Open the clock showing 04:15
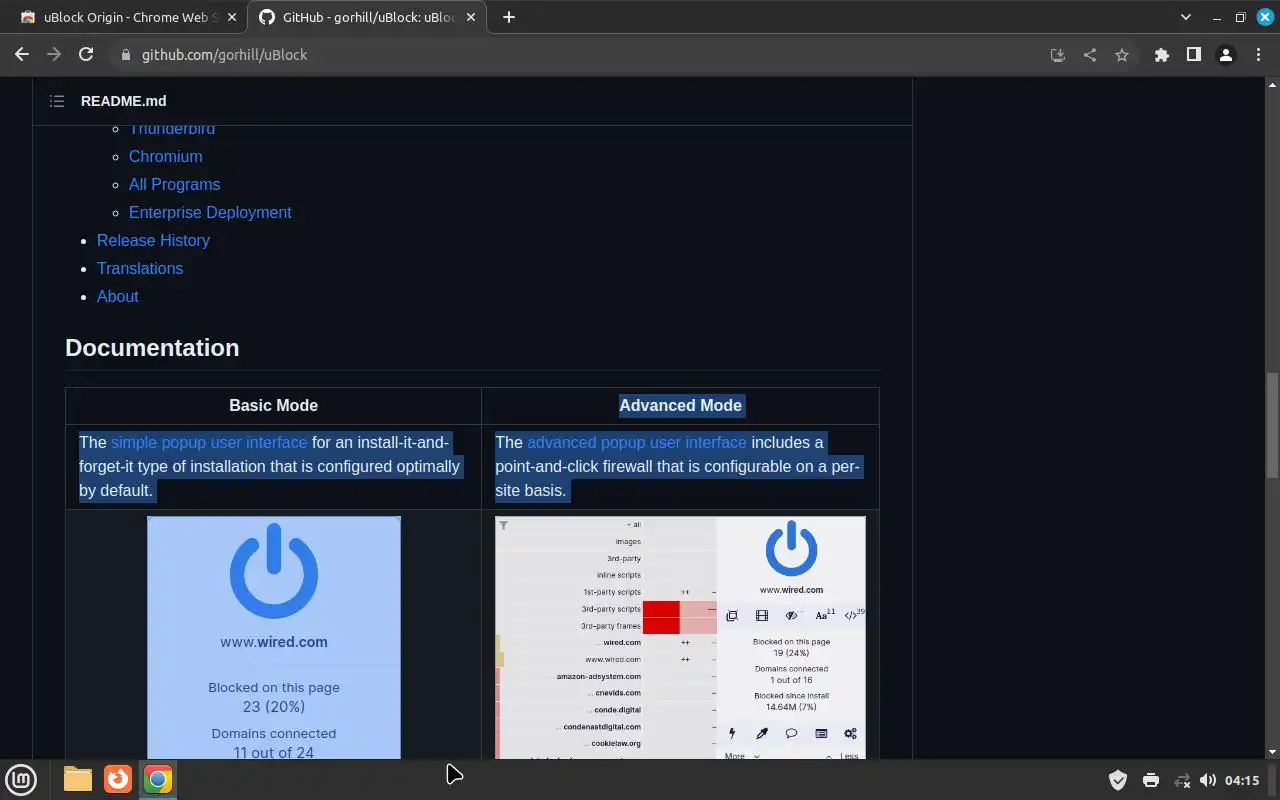 pos(1242,780)
